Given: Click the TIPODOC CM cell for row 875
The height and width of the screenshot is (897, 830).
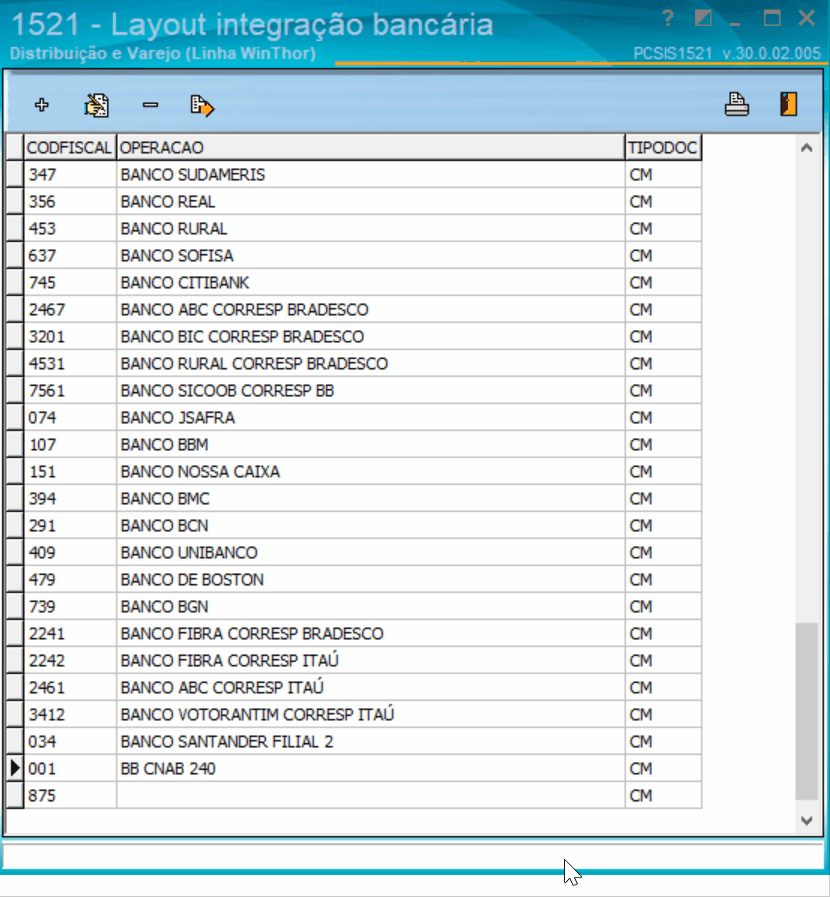Looking at the screenshot, I should (x=664, y=795).
